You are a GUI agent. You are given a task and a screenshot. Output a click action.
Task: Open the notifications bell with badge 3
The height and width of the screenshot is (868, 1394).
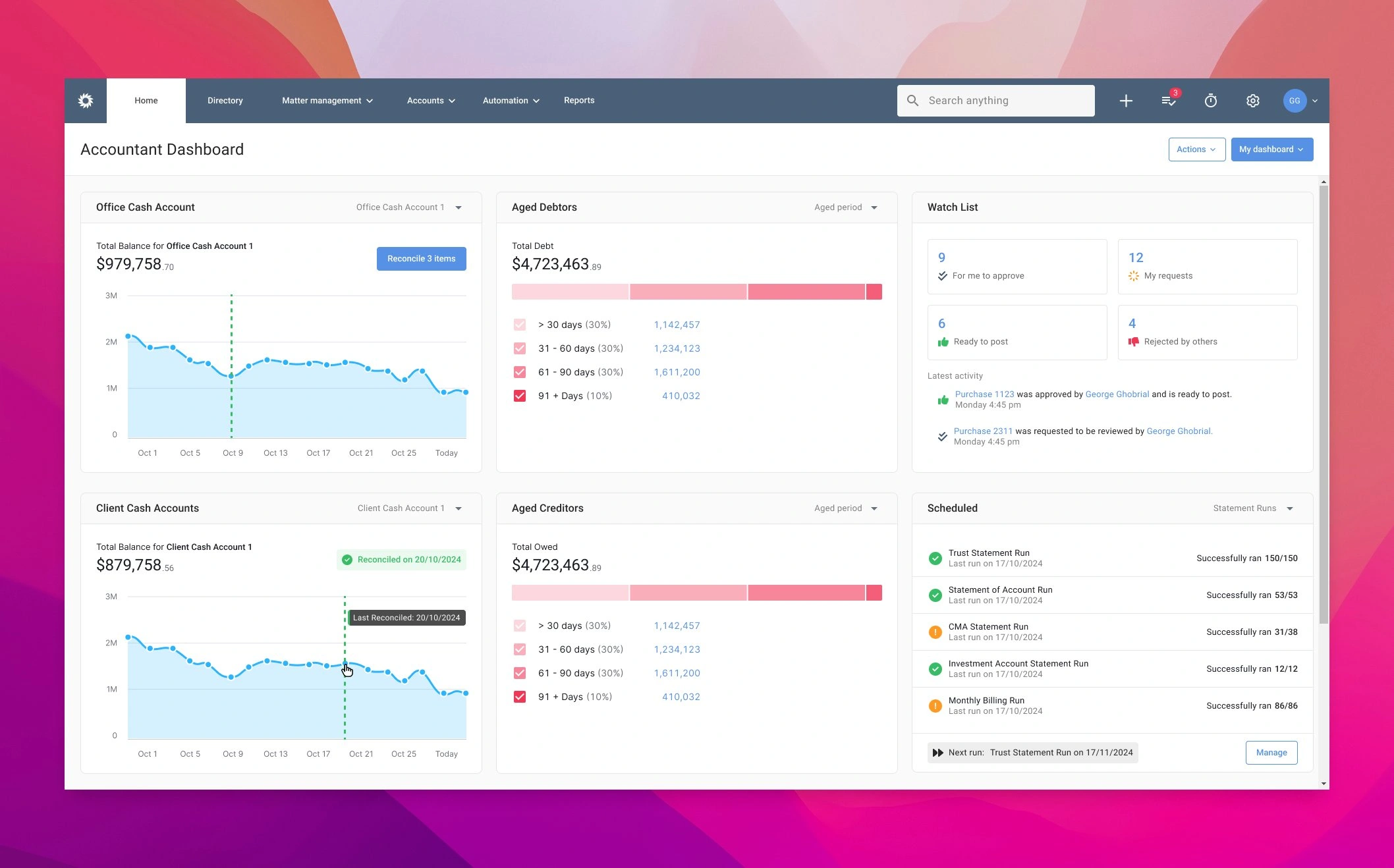point(1168,101)
